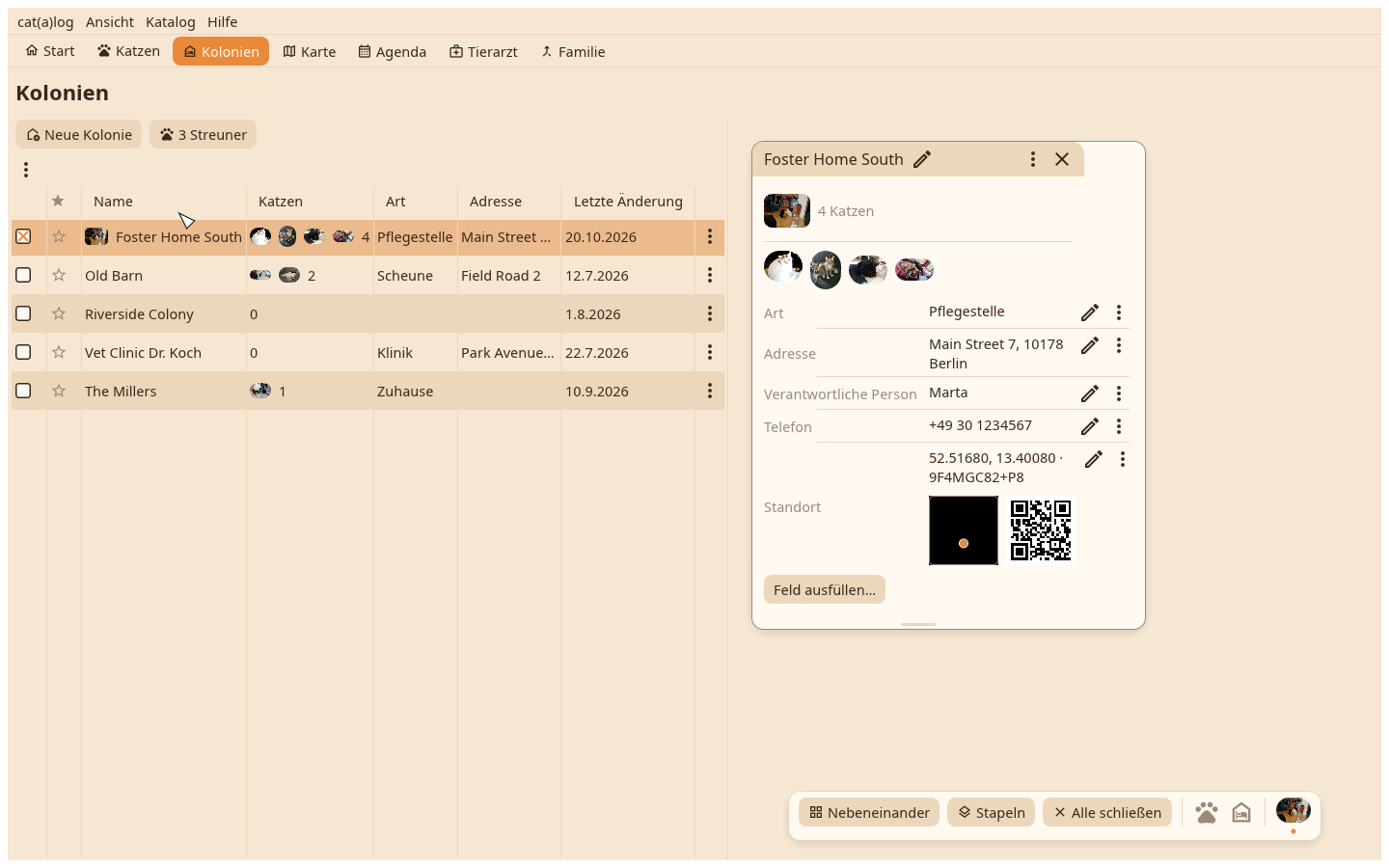
Task: Edit the Foster Home South title pencil icon
Action: (x=922, y=159)
